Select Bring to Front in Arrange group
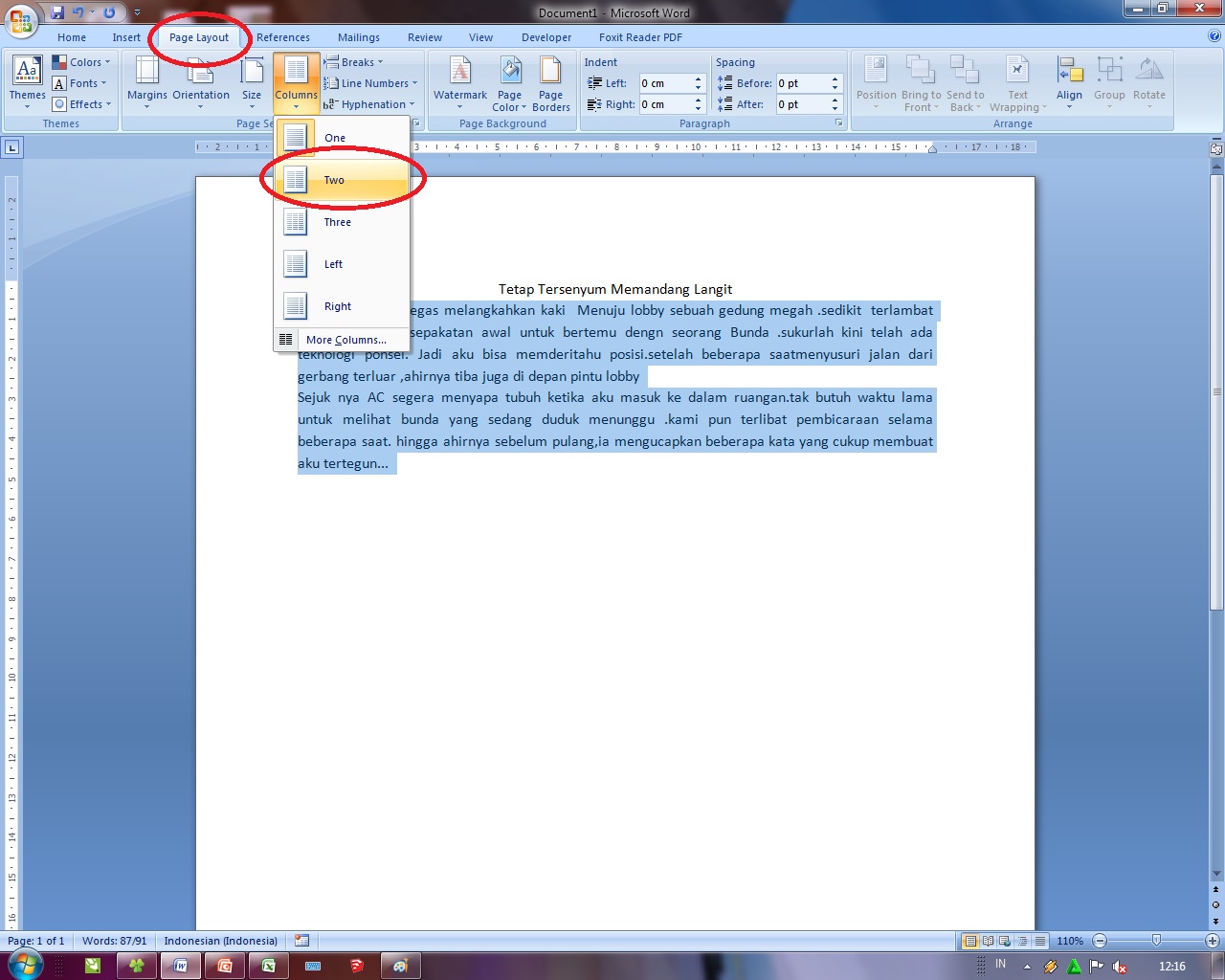1225x980 pixels. tap(920, 82)
